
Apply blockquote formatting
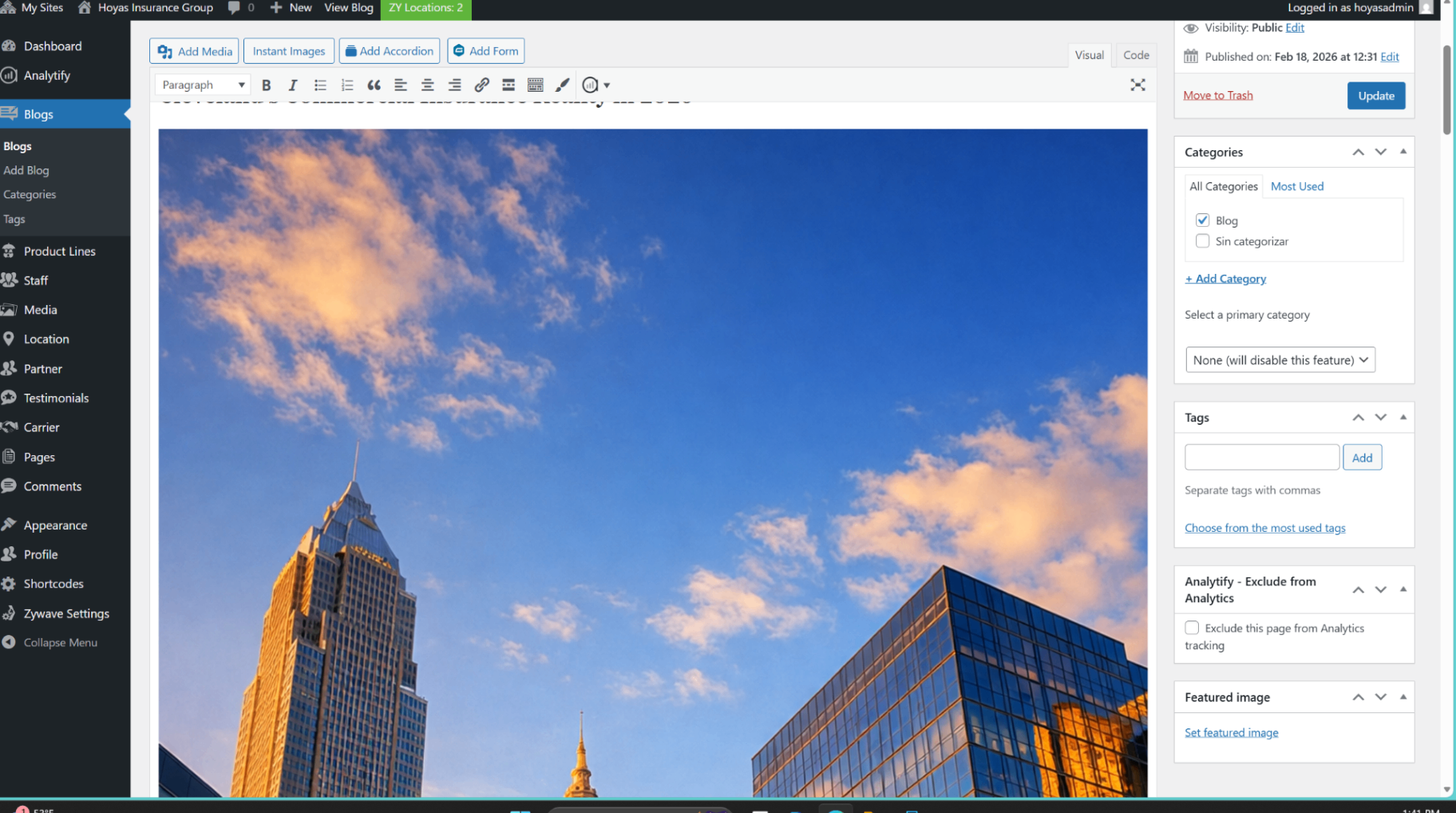374,85
